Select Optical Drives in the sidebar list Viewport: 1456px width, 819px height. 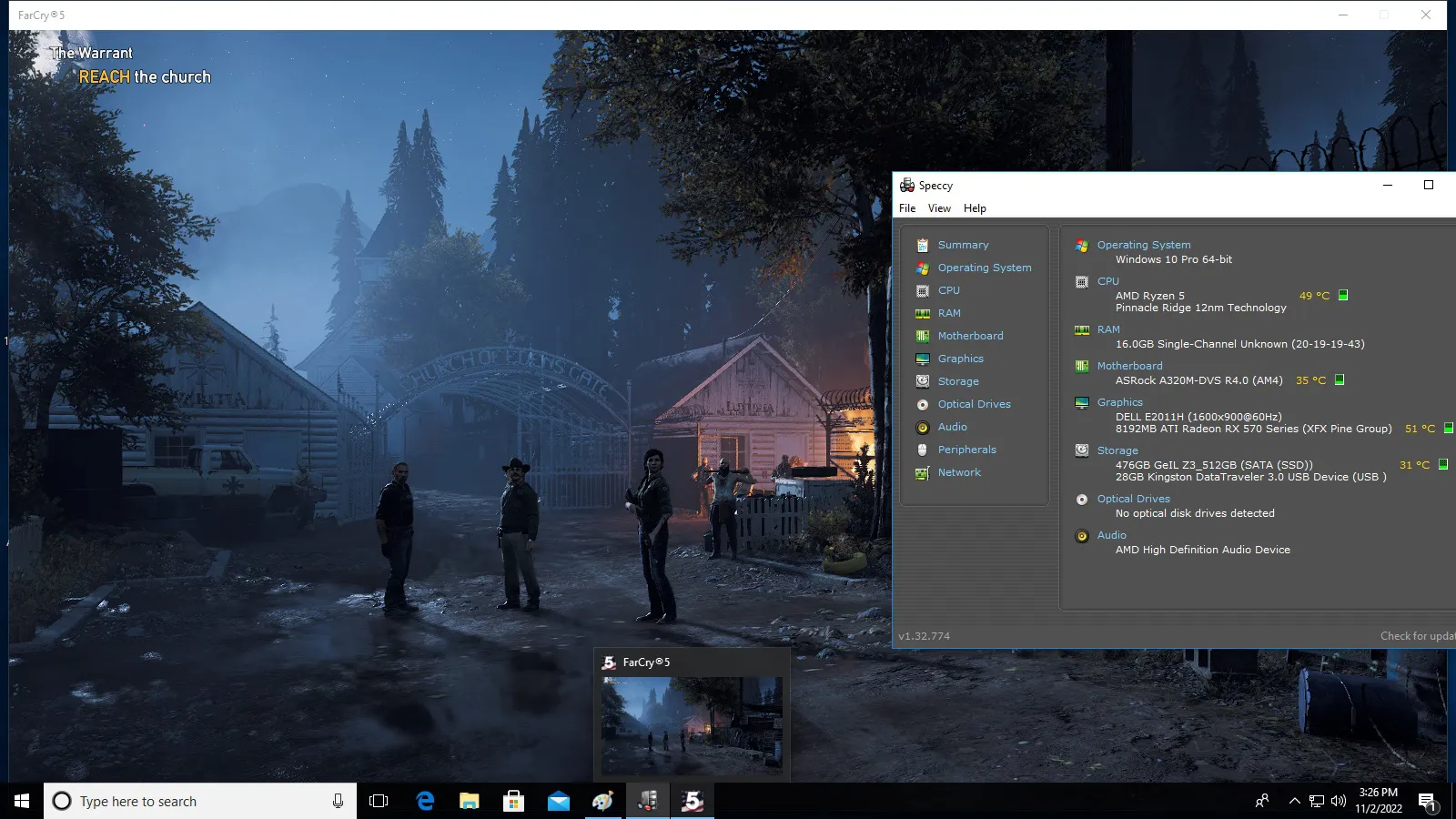(975, 404)
